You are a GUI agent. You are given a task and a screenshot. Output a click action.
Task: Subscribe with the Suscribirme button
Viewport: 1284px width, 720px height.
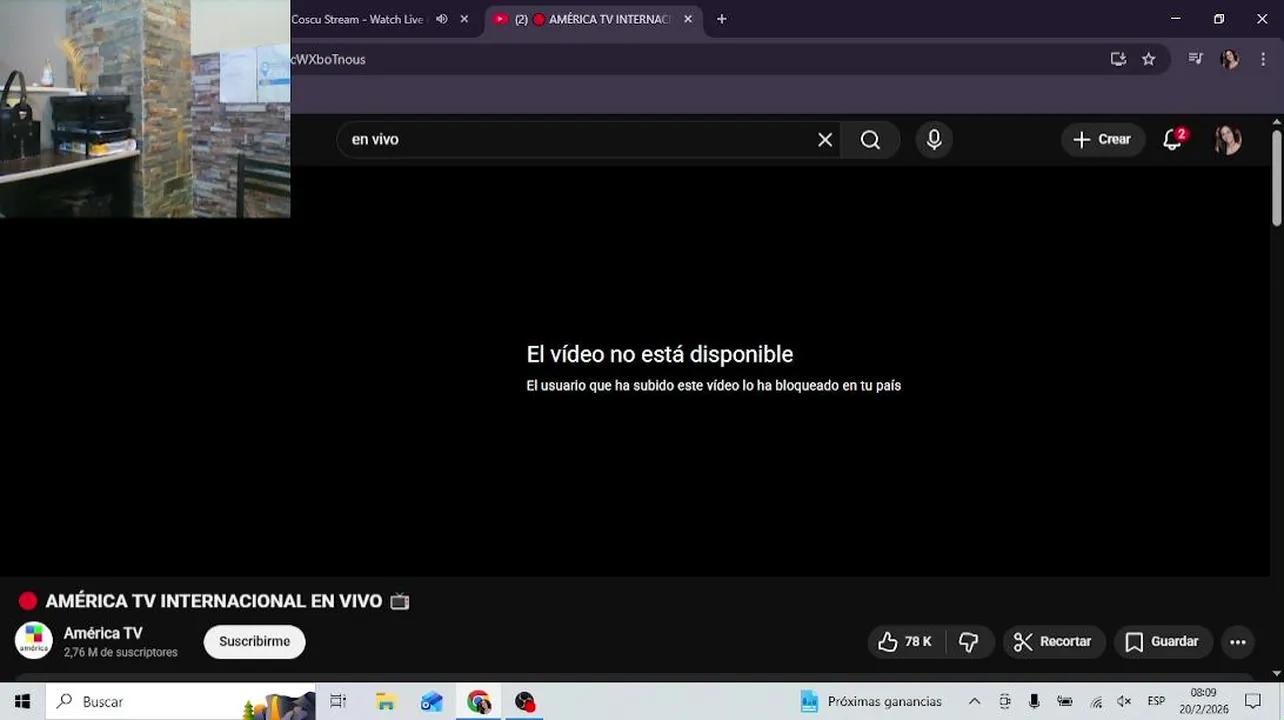pyautogui.click(x=255, y=642)
